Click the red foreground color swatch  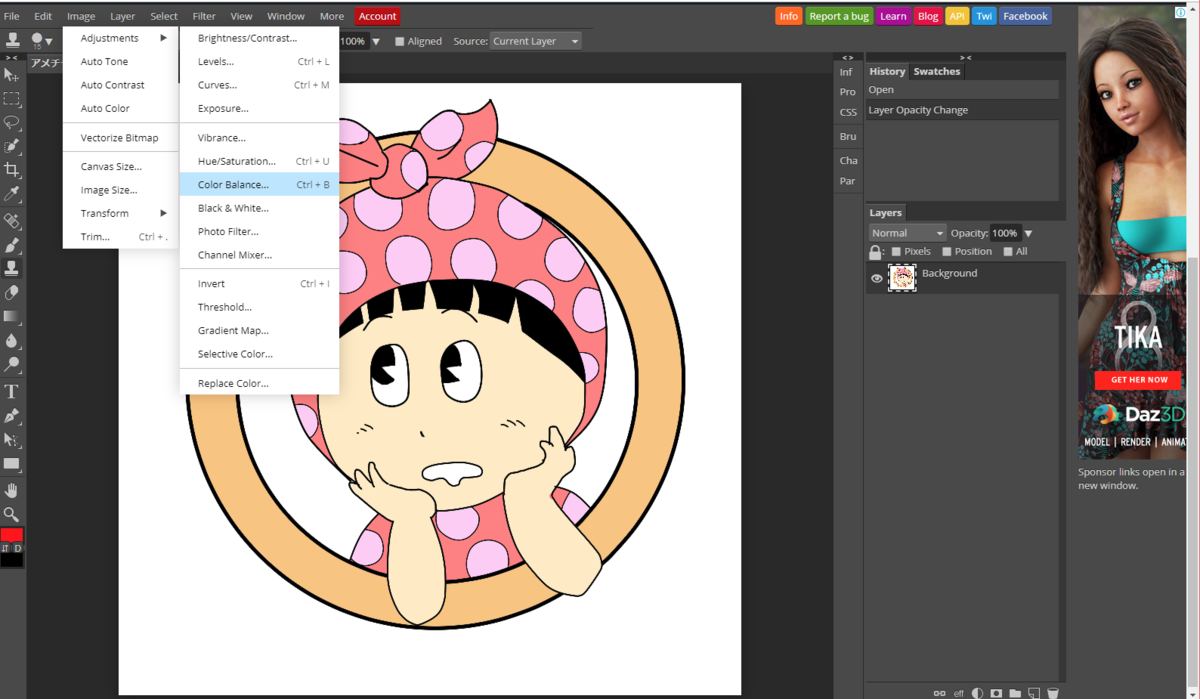11,535
